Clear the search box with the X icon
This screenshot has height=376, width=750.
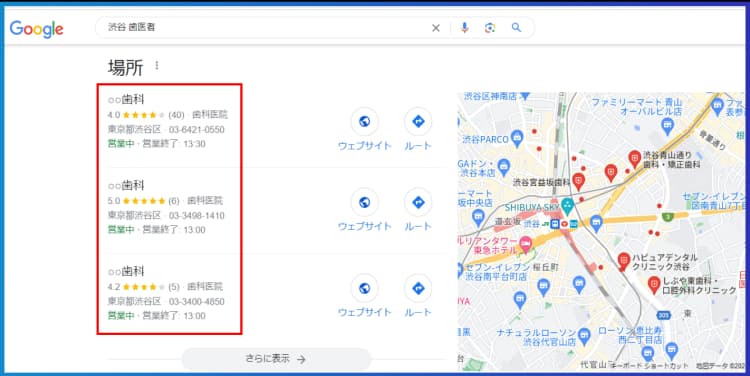coord(436,28)
